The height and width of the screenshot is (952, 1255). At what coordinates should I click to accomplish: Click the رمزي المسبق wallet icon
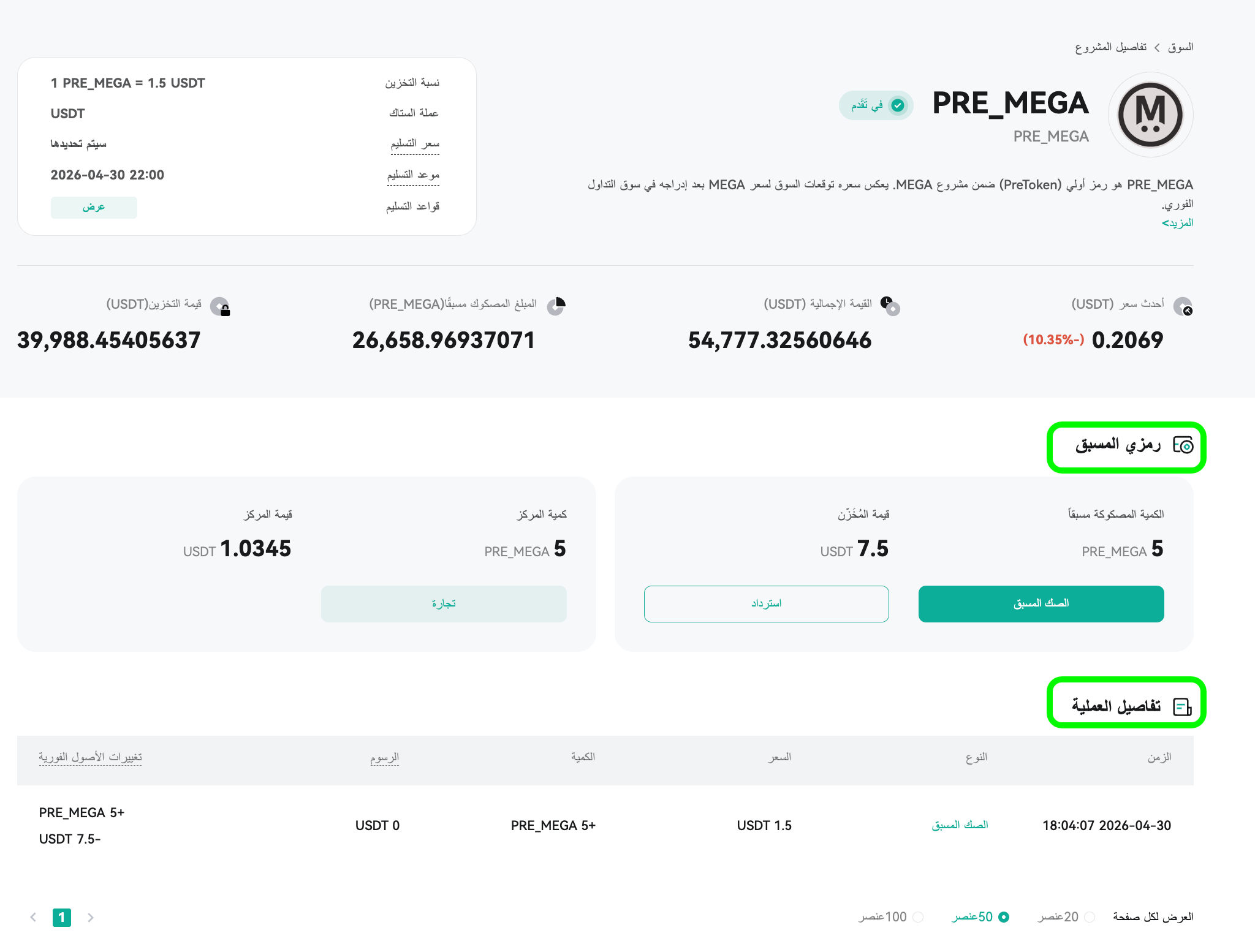click(x=1183, y=445)
